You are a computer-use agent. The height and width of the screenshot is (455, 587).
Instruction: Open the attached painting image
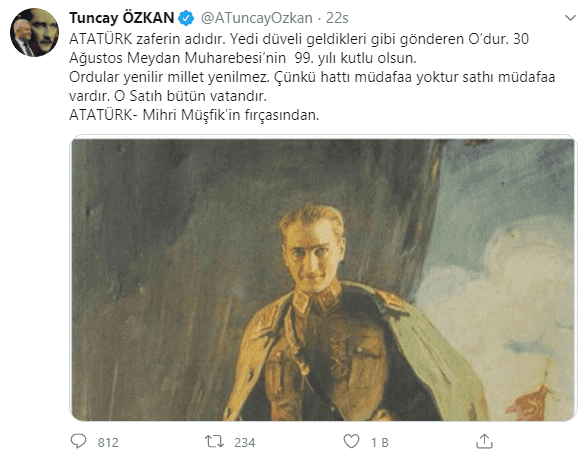(x=323, y=279)
